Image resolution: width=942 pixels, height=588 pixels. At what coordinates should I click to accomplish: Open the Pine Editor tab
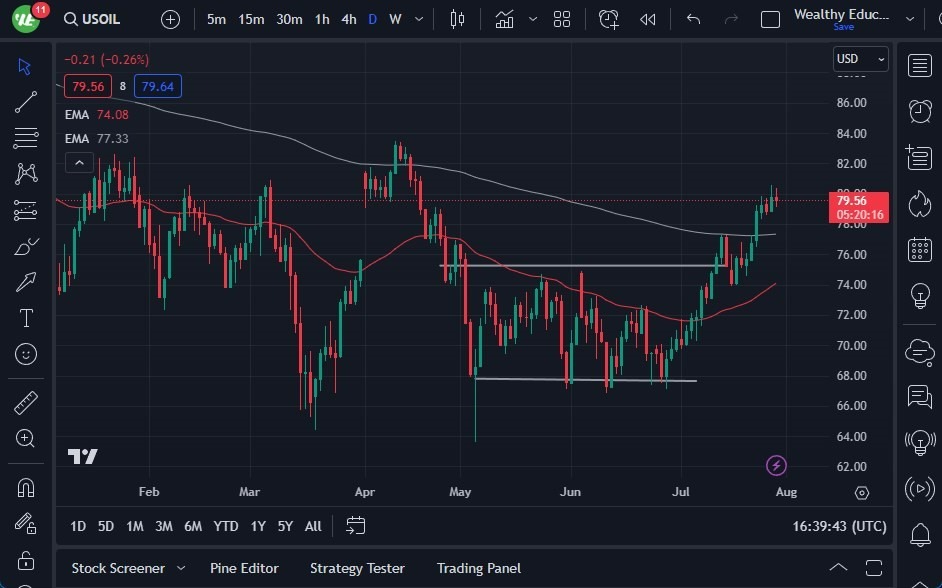tap(244, 568)
